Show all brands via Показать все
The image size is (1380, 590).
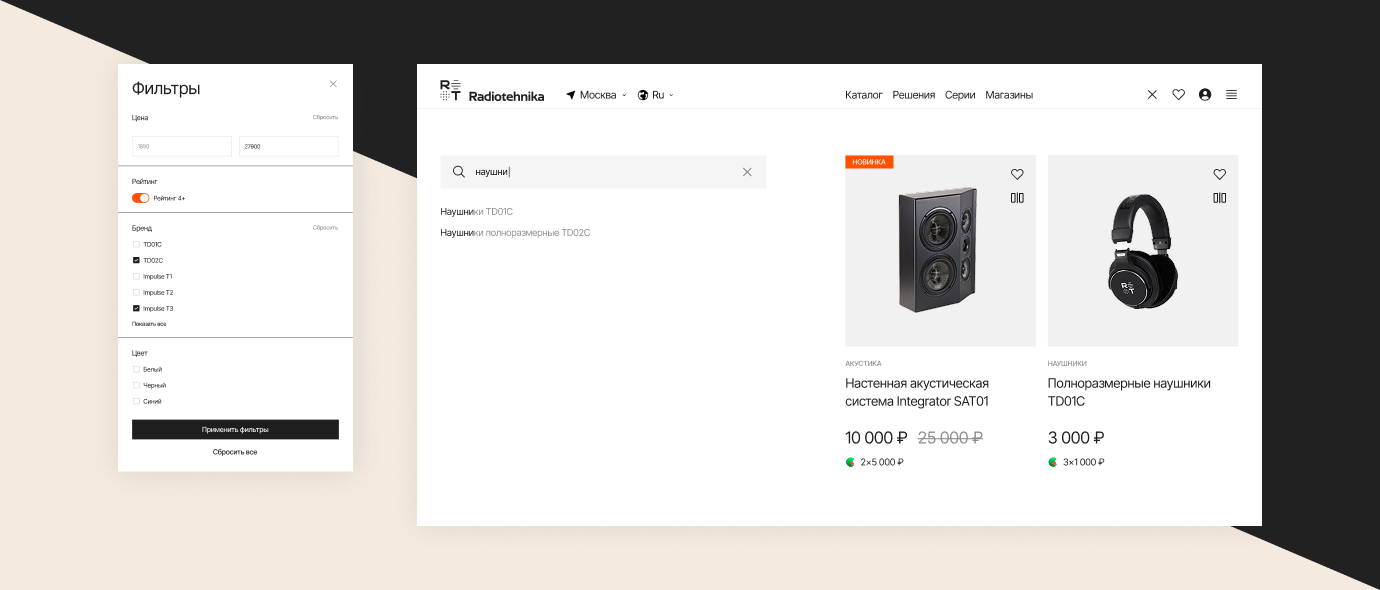coord(149,324)
